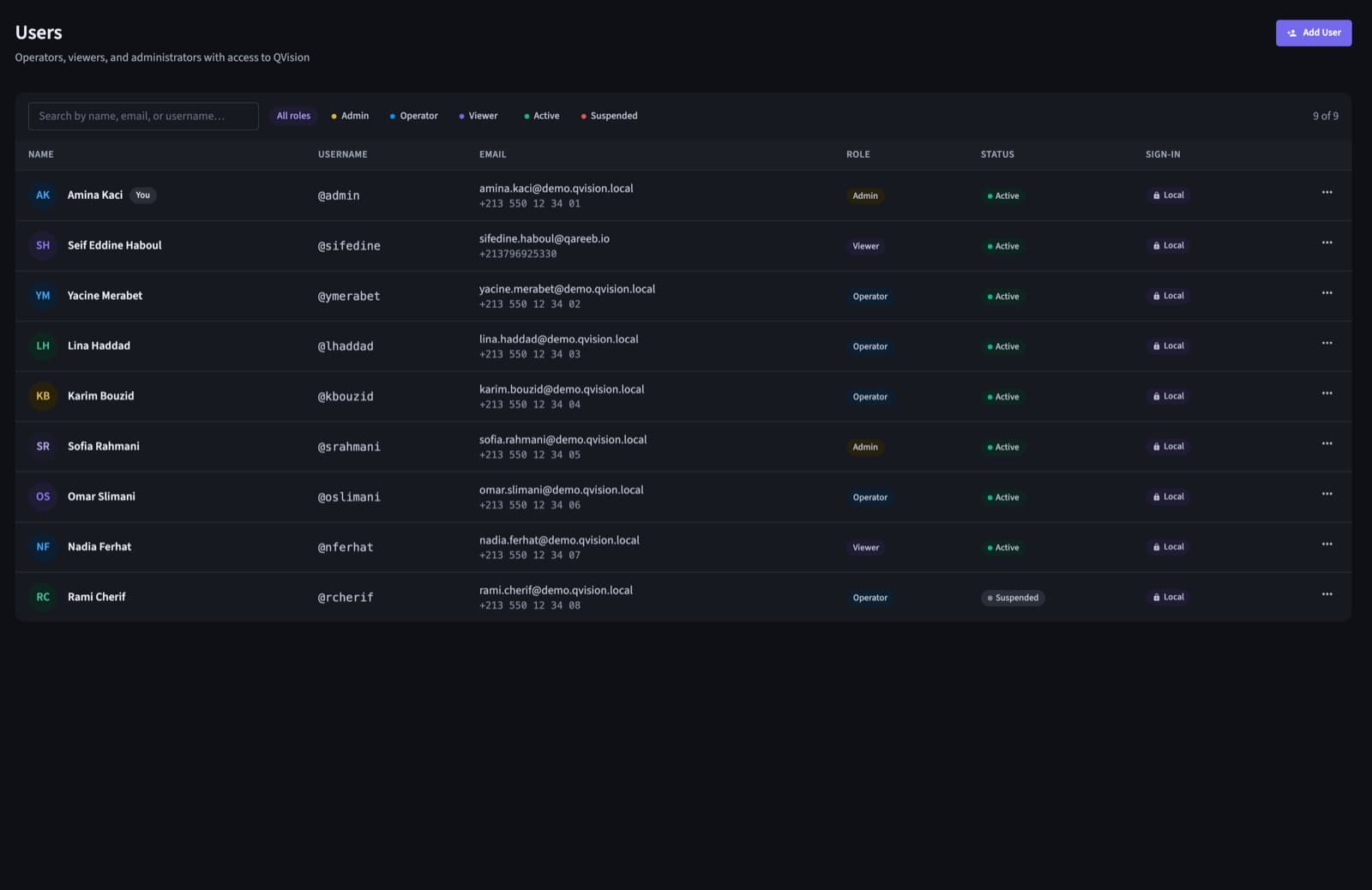The image size is (1372, 890).
Task: Filter users by Admin role
Action: tap(350, 116)
